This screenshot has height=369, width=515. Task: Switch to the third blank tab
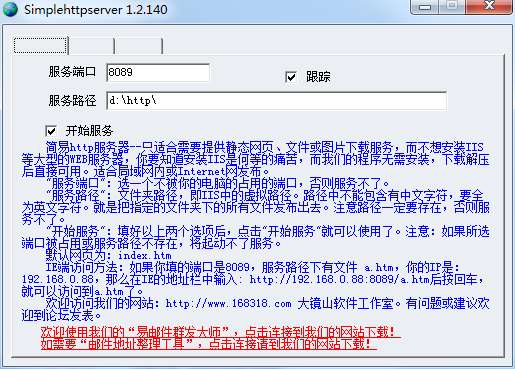click(139, 46)
